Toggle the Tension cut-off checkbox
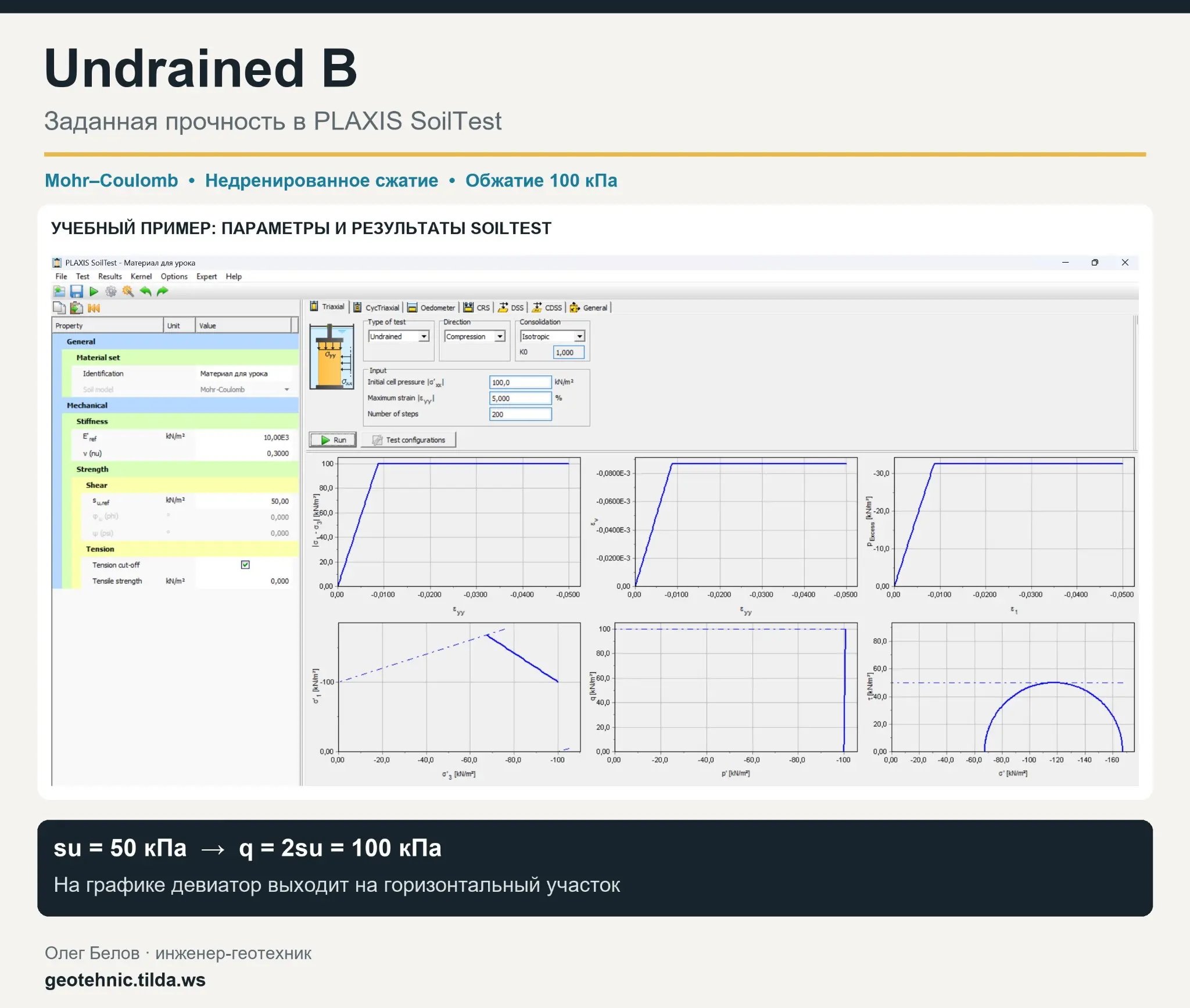The image size is (1190, 1008). click(x=245, y=565)
